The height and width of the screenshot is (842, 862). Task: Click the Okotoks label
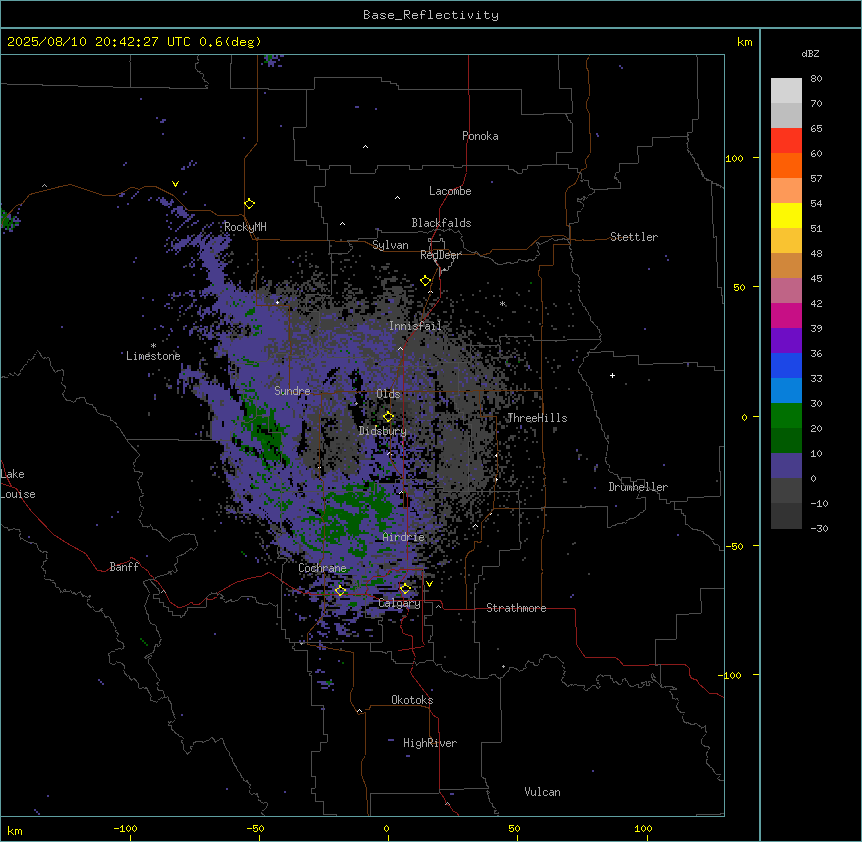click(412, 700)
